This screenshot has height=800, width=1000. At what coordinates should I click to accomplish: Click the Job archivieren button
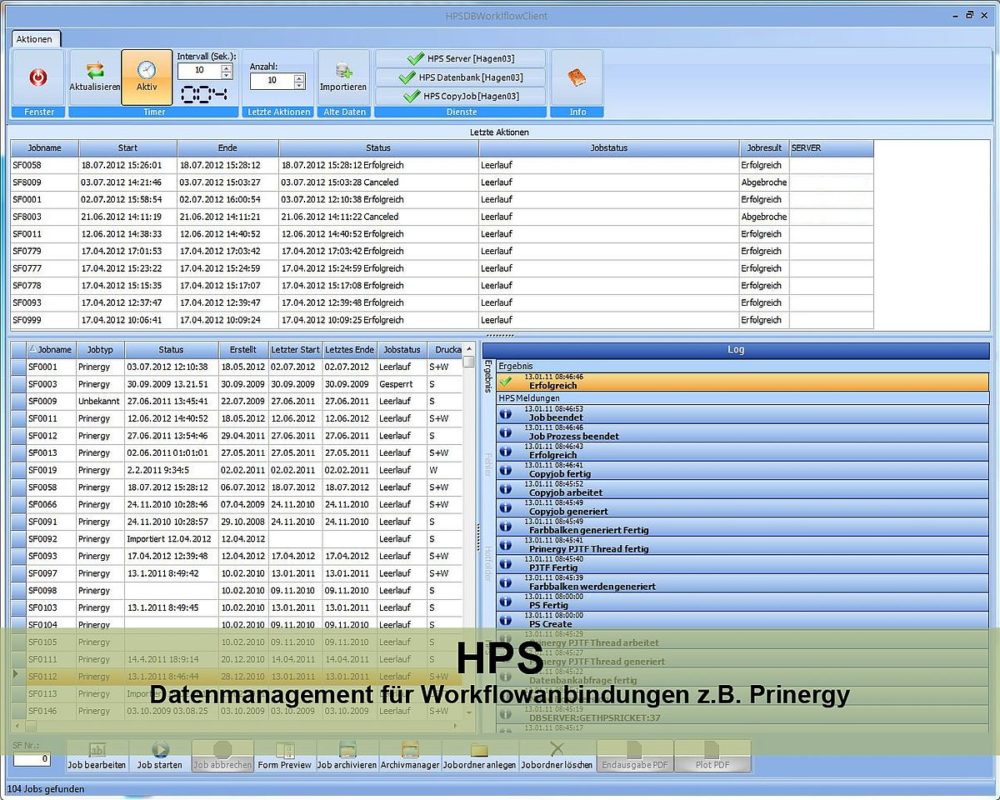(347, 756)
